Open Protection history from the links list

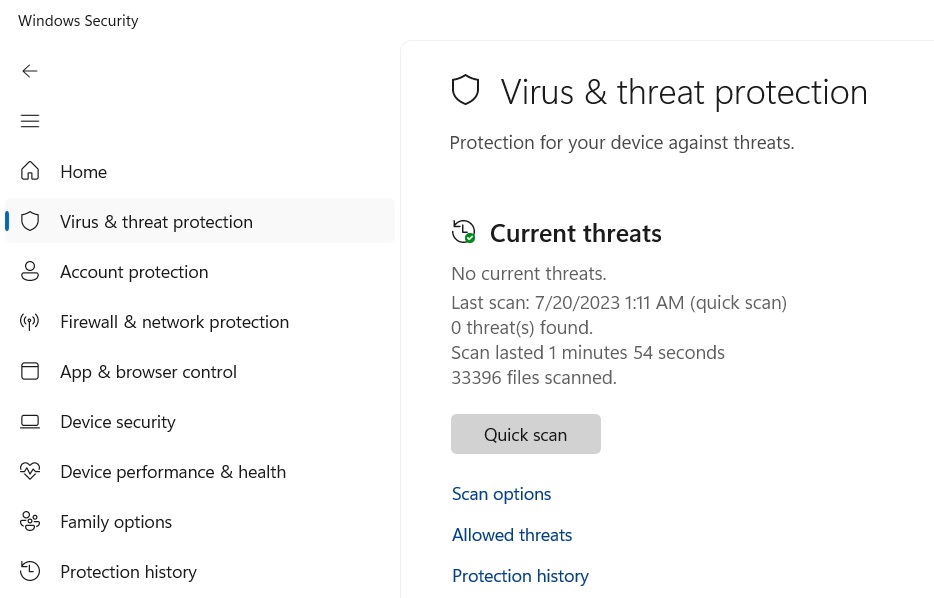pos(520,575)
